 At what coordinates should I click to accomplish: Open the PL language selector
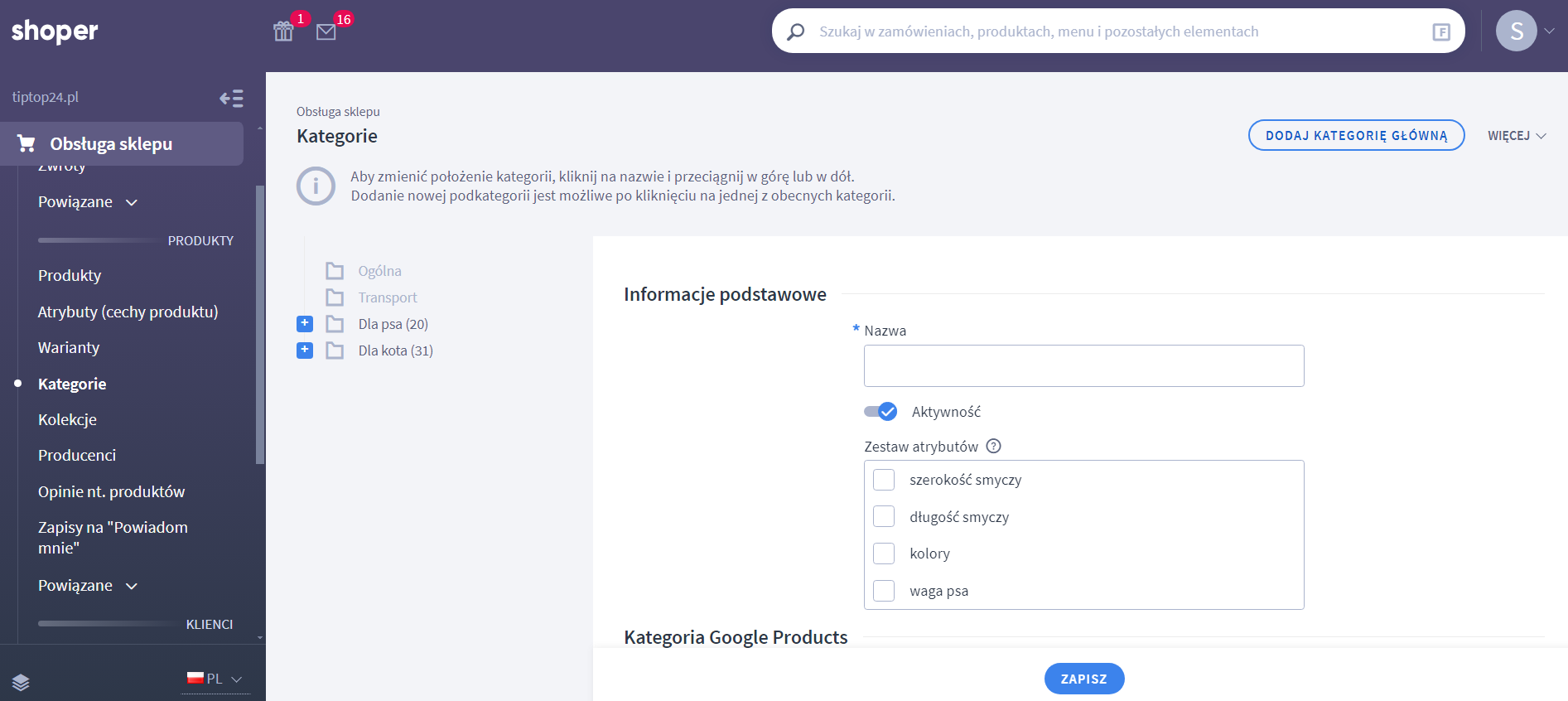[x=215, y=679]
